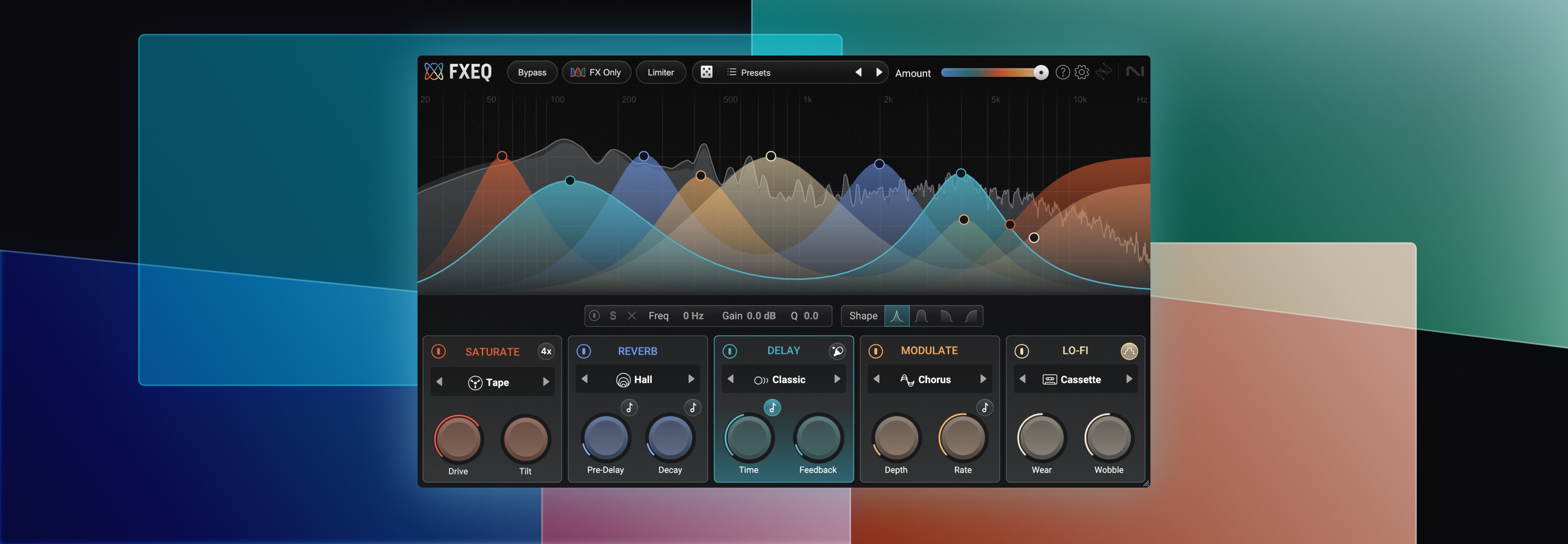The image size is (1568, 544).
Task: Click the REVERB module title
Action: coord(637,351)
